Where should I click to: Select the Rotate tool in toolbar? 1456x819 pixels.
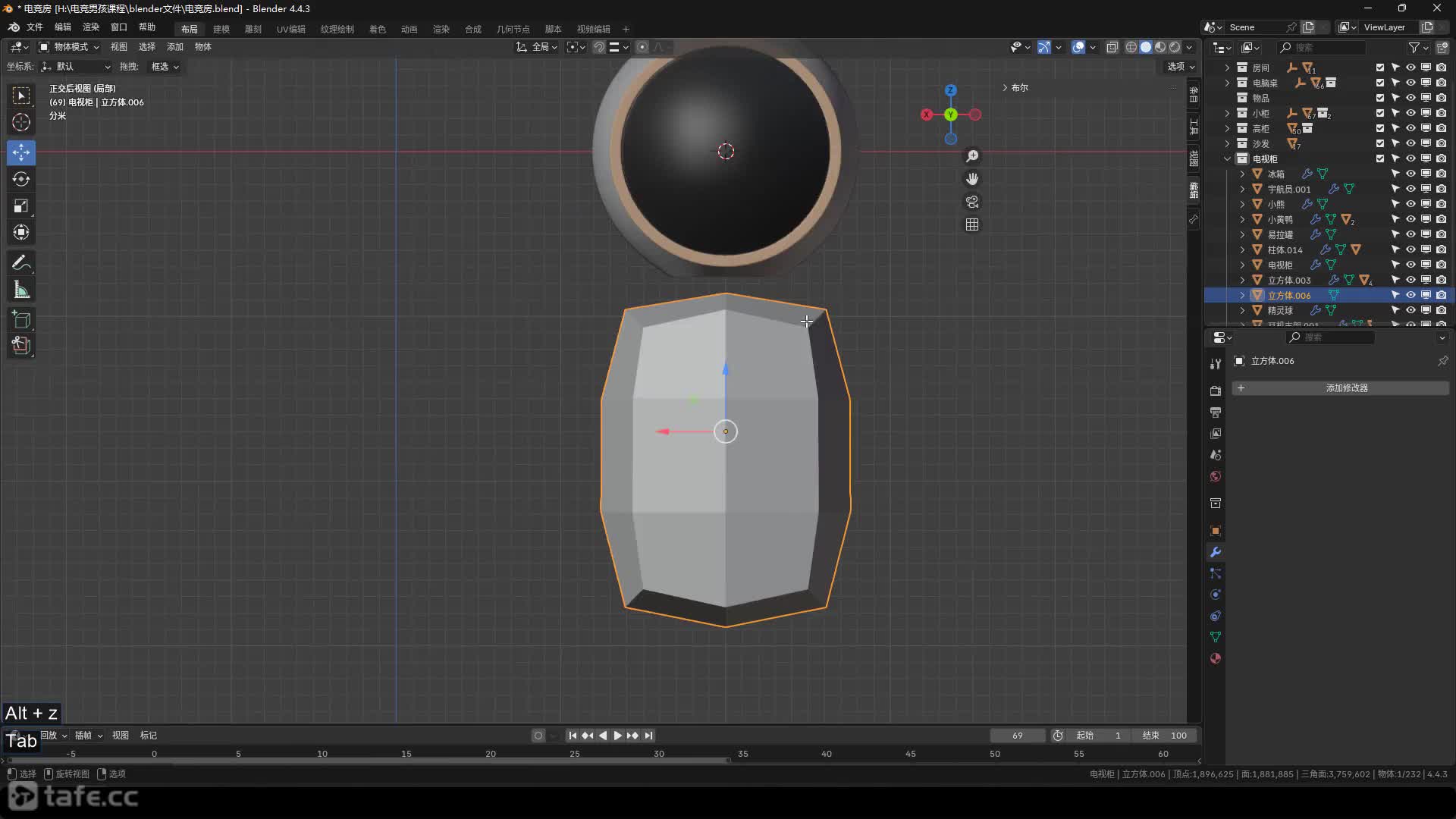pos(21,180)
